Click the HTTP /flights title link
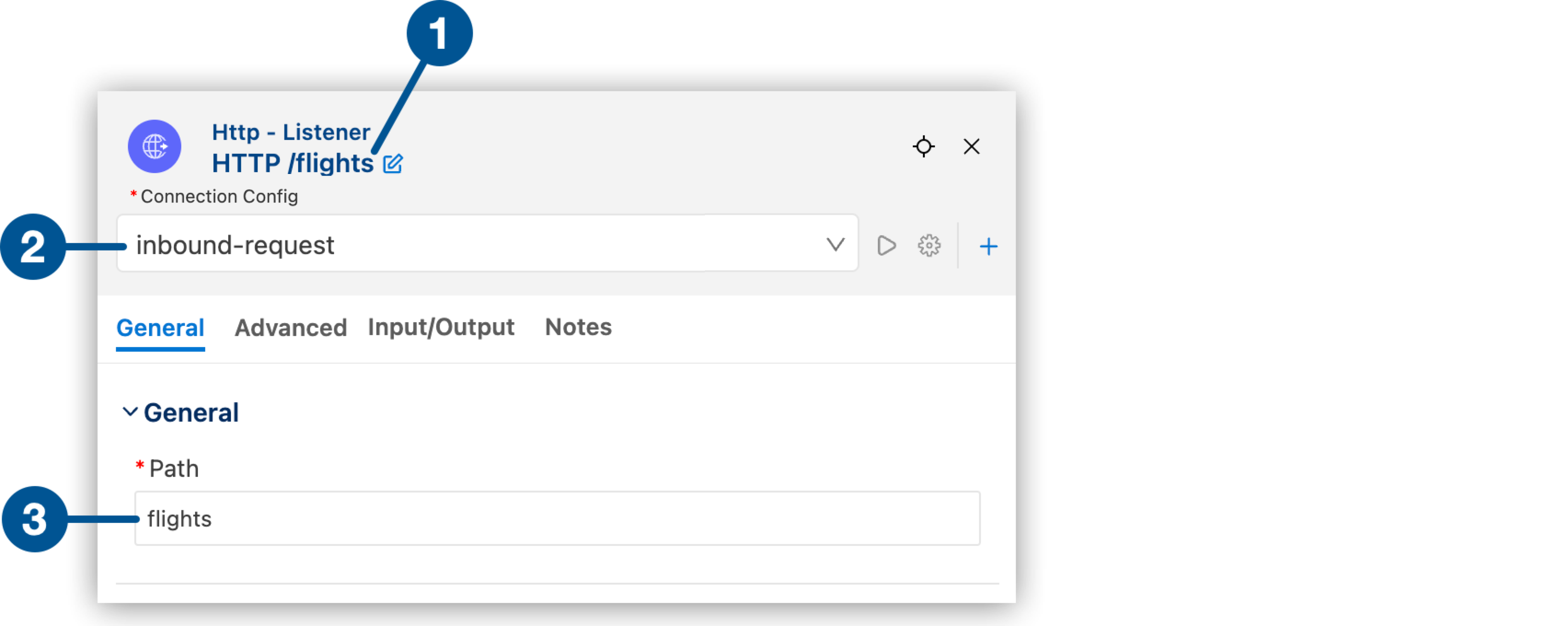The height and width of the screenshot is (626, 1568). point(292,163)
